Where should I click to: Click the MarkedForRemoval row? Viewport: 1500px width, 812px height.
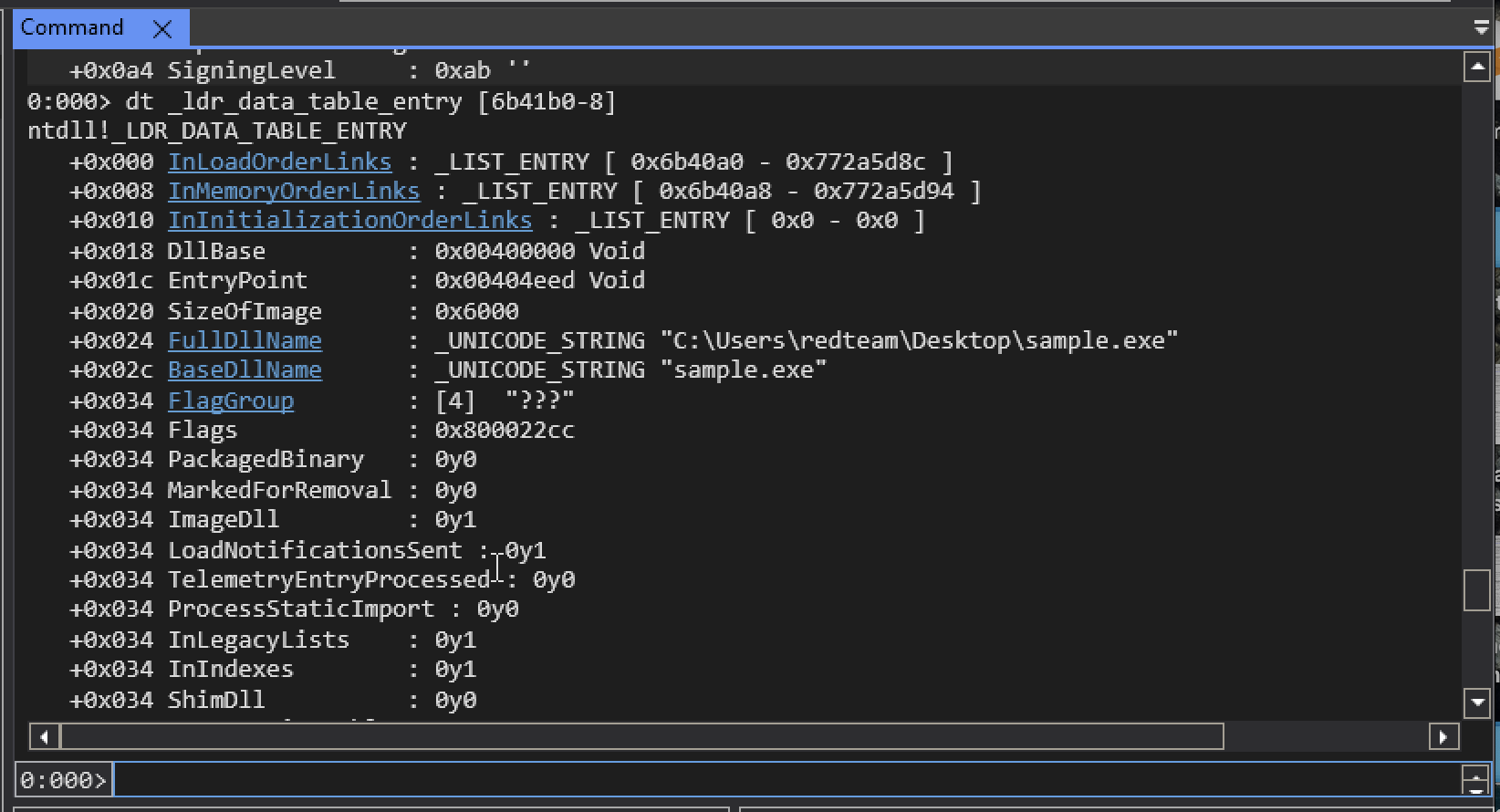pyautogui.click(x=273, y=490)
